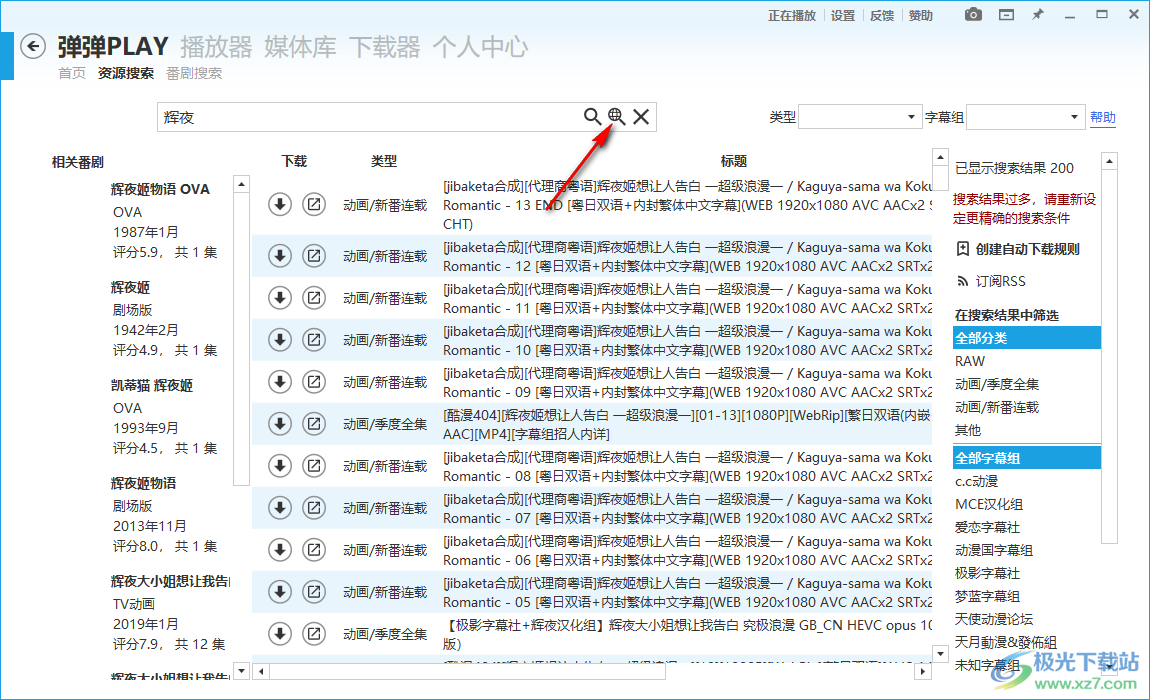
Task: Download the Romantic - 13 END entry
Action: pyautogui.click(x=279, y=205)
